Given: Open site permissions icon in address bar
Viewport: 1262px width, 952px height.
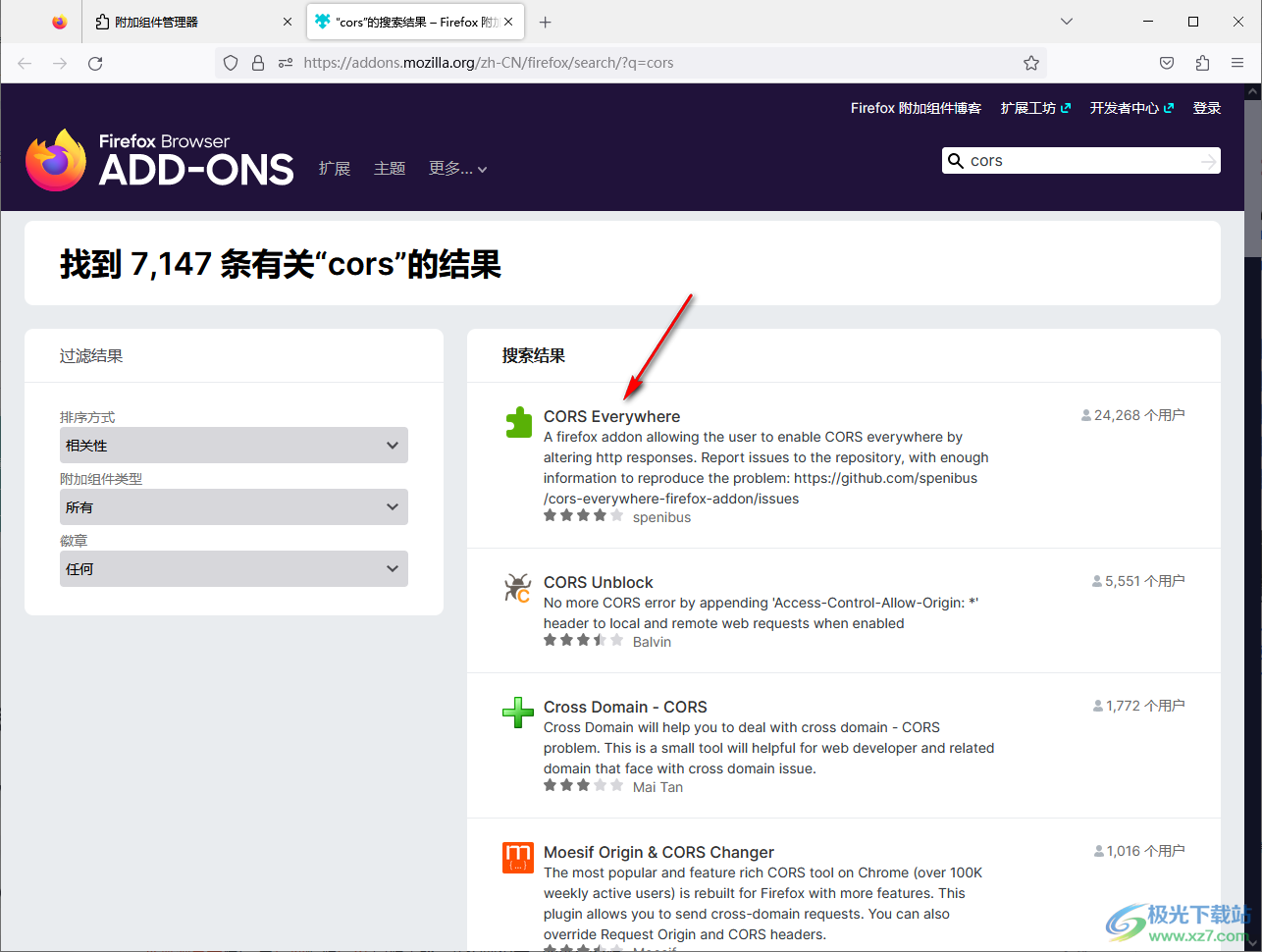Looking at the screenshot, I should (286, 63).
